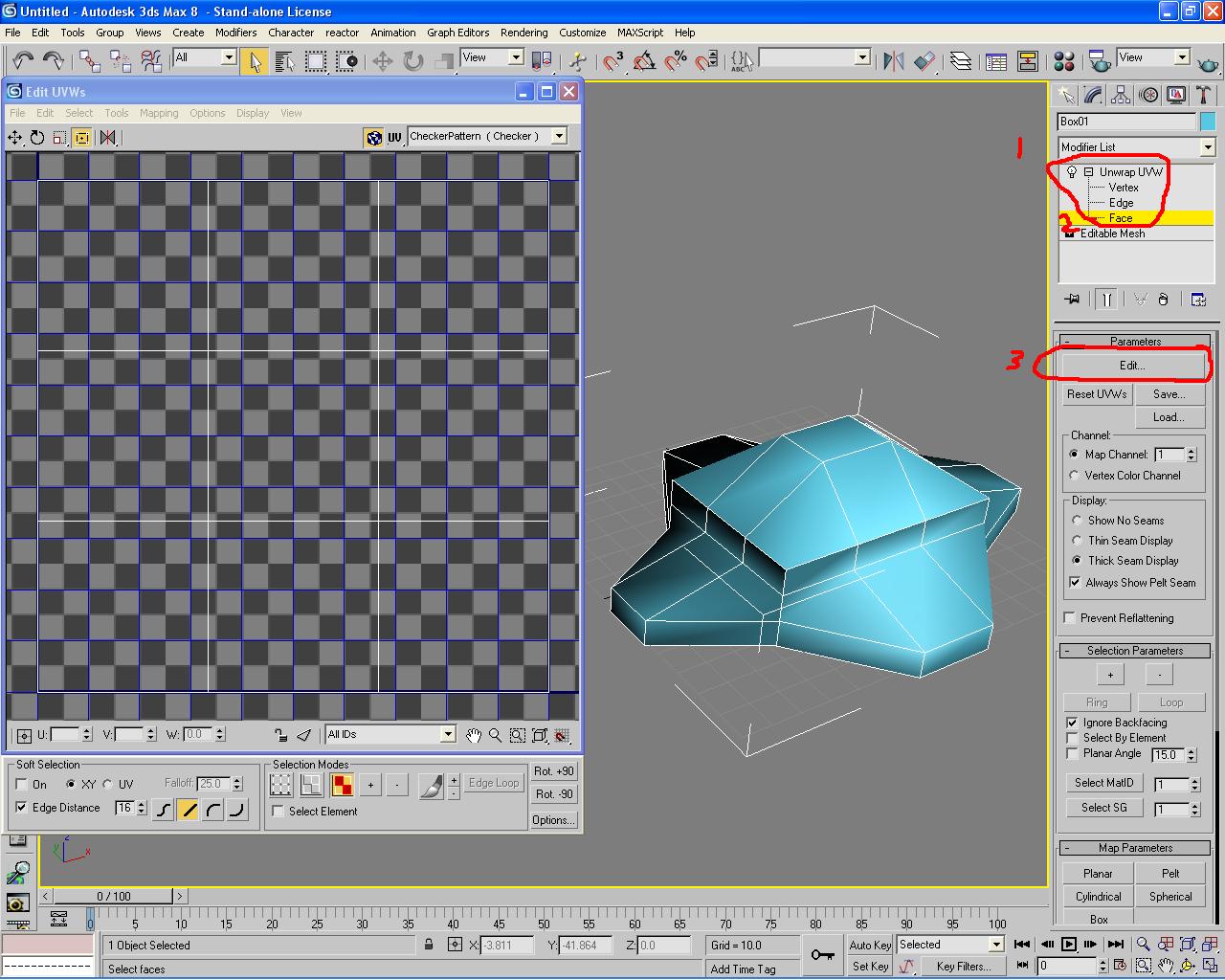Select Move tool in Edit UVWs toolbar
1225x980 pixels.
point(15,138)
